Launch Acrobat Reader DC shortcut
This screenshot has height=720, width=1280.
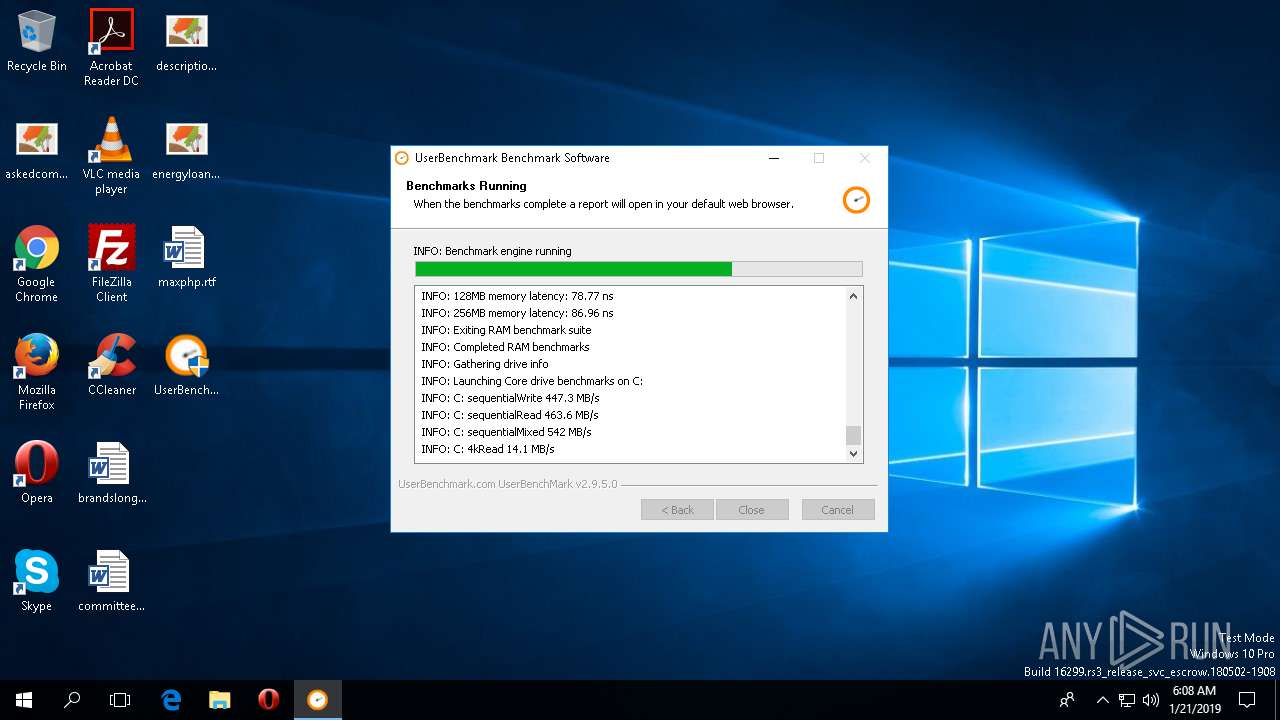coord(111,48)
